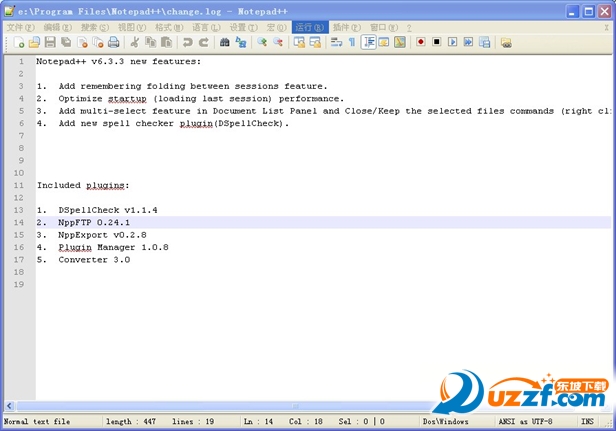Toggle synchronized horizontal scrolling icon
This screenshot has height=431, width=616.
(x=315, y=42)
